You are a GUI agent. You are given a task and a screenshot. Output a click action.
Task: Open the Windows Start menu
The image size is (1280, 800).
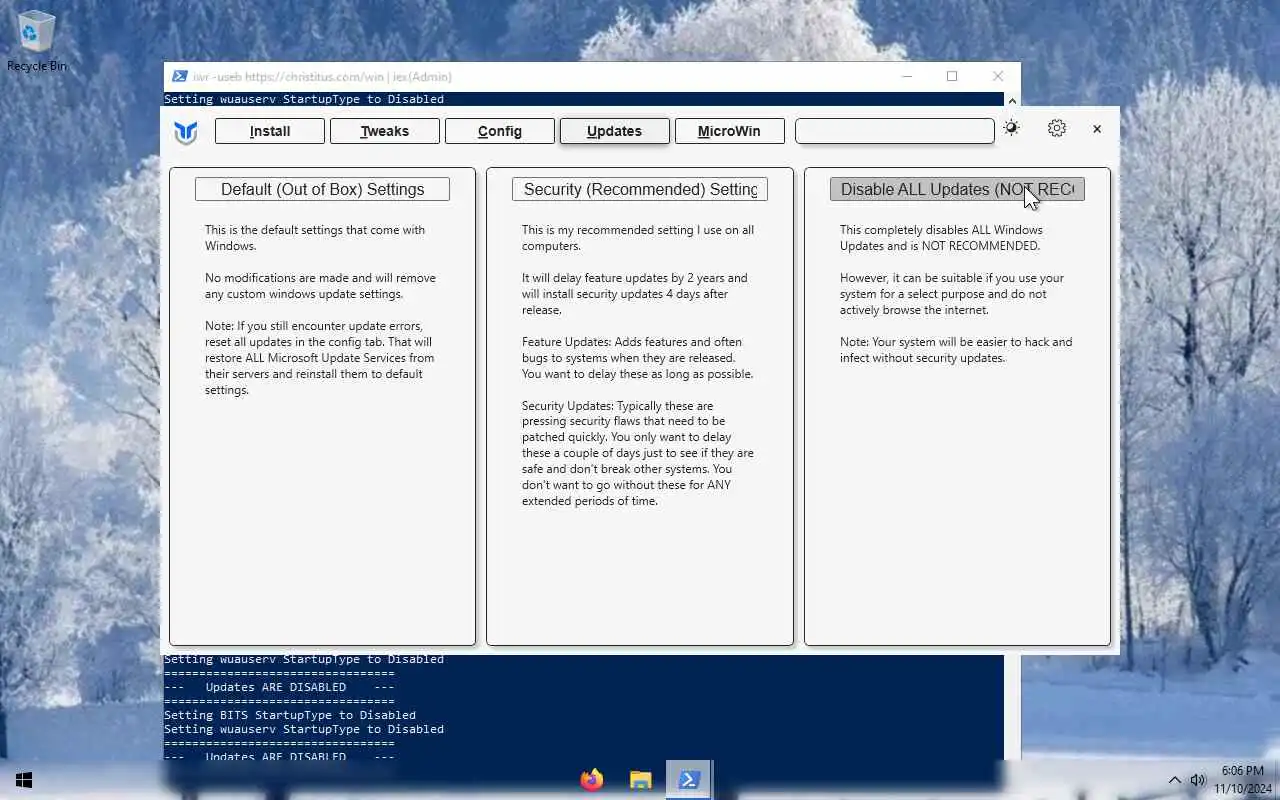24,780
